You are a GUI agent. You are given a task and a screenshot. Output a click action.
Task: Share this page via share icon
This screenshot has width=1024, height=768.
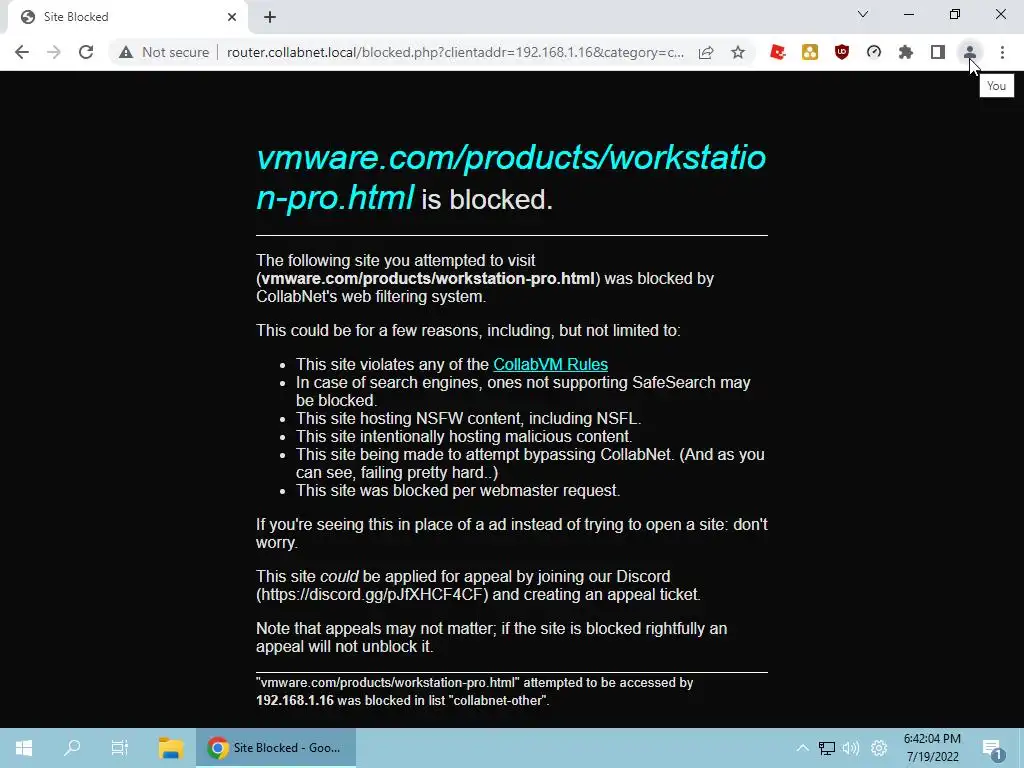click(x=706, y=52)
